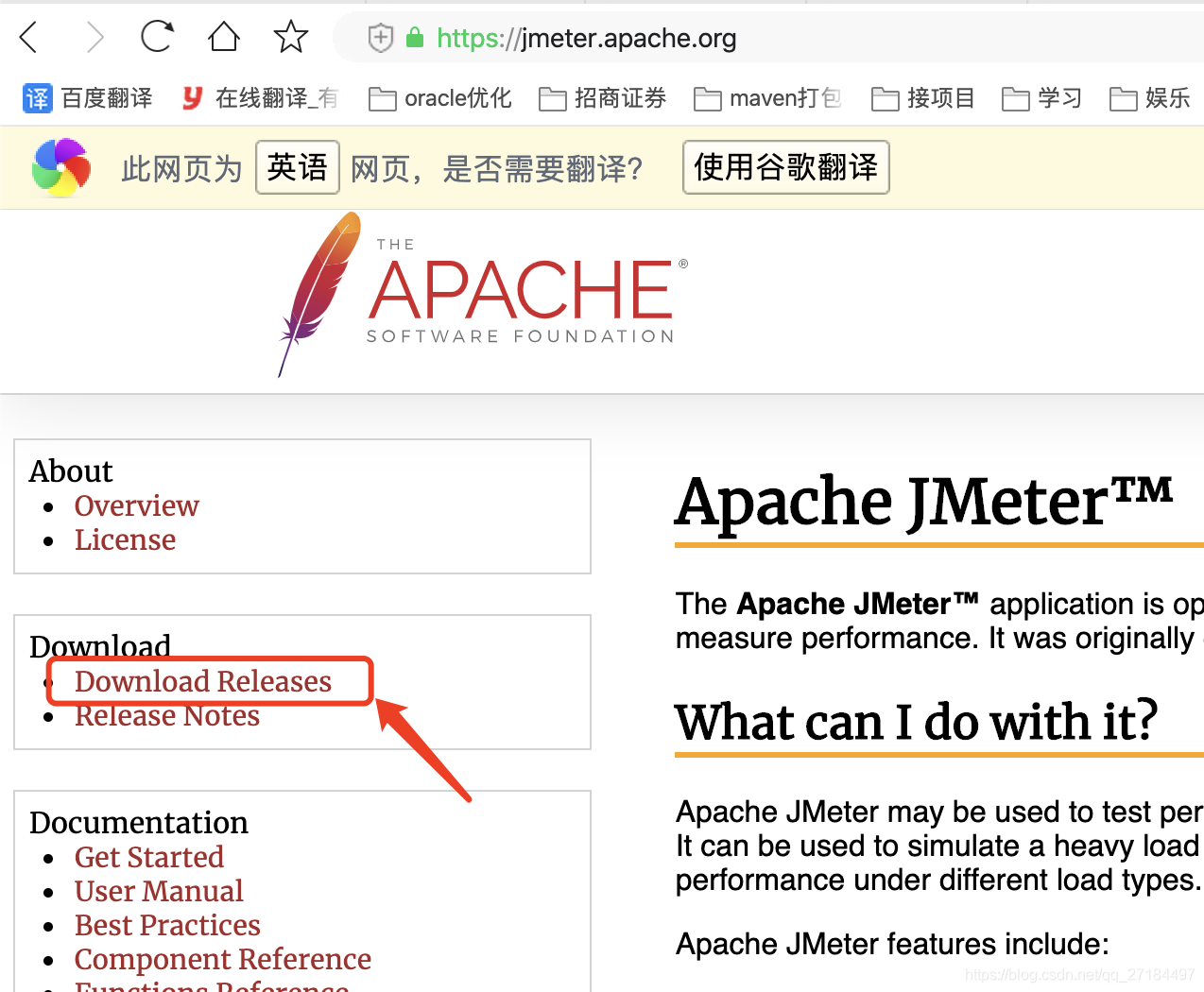
Task: Go forward with the browser forward arrow
Action: pos(95,38)
